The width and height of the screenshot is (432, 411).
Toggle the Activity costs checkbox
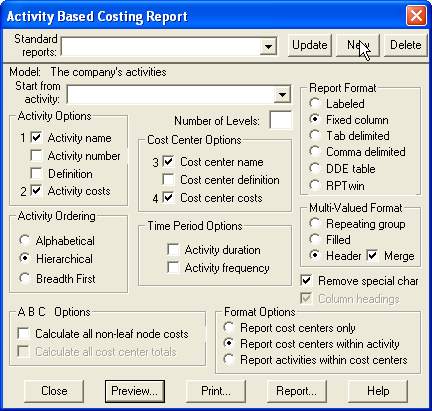click(x=36, y=191)
